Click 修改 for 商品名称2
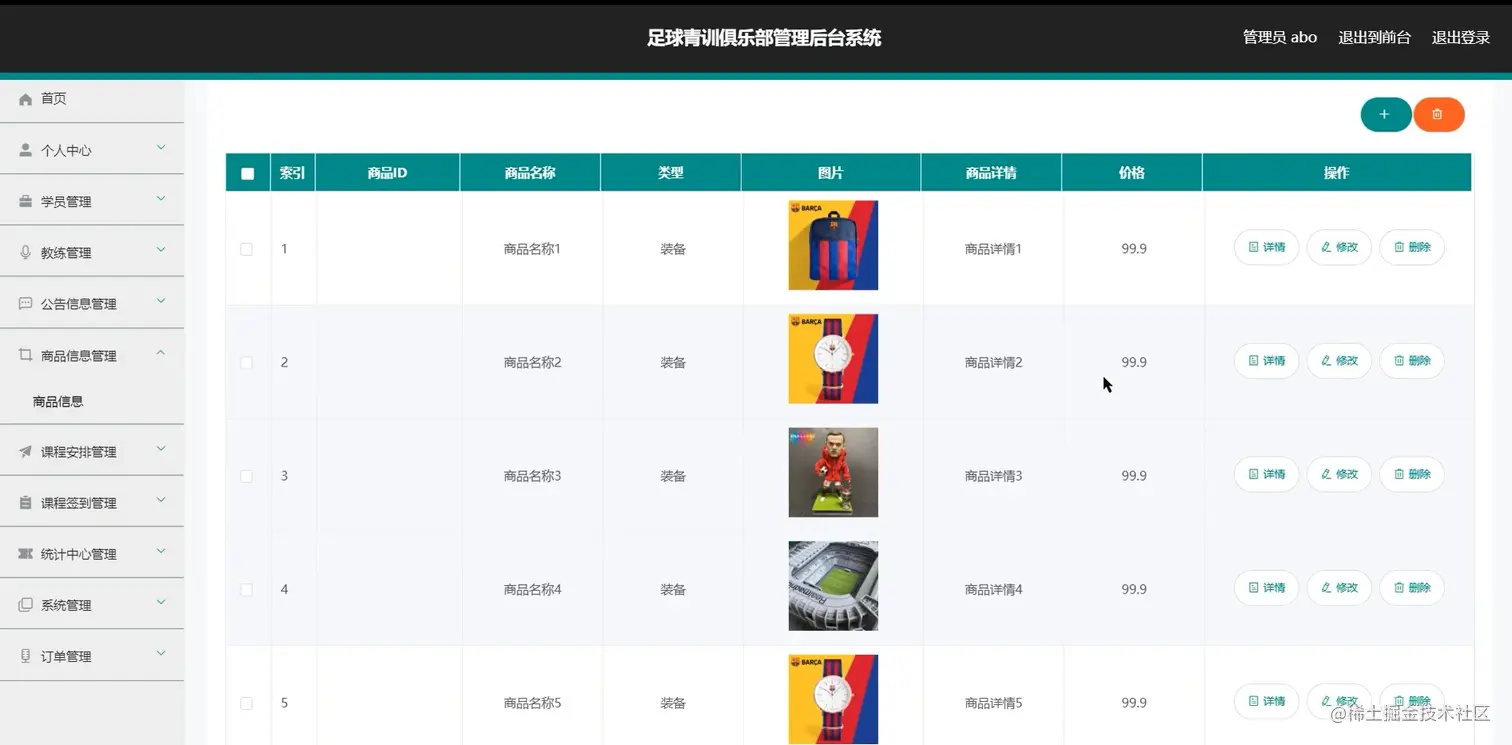Screen dimensions: 1512x745 tap(1339, 361)
